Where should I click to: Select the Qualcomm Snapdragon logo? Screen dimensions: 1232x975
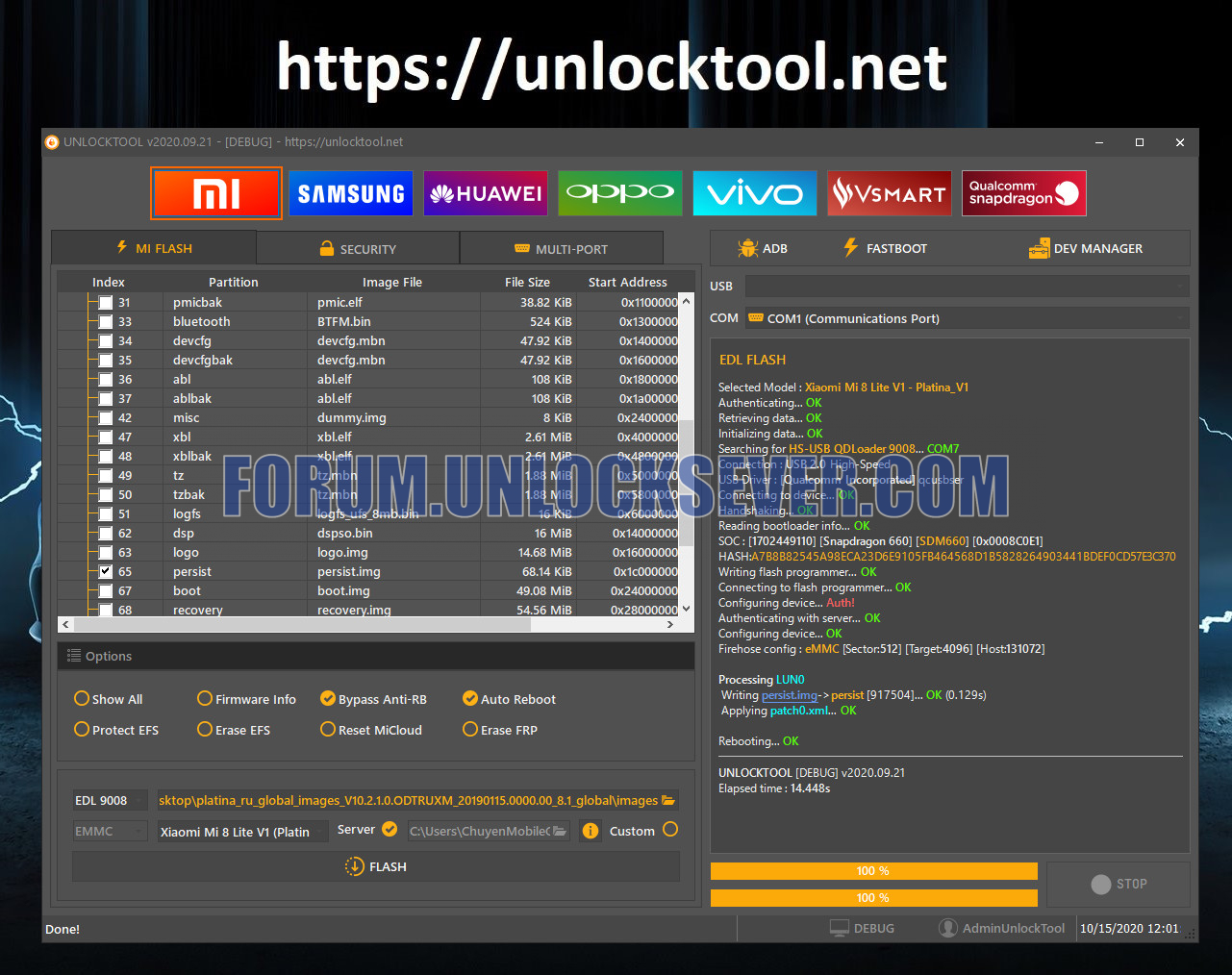click(x=1024, y=193)
